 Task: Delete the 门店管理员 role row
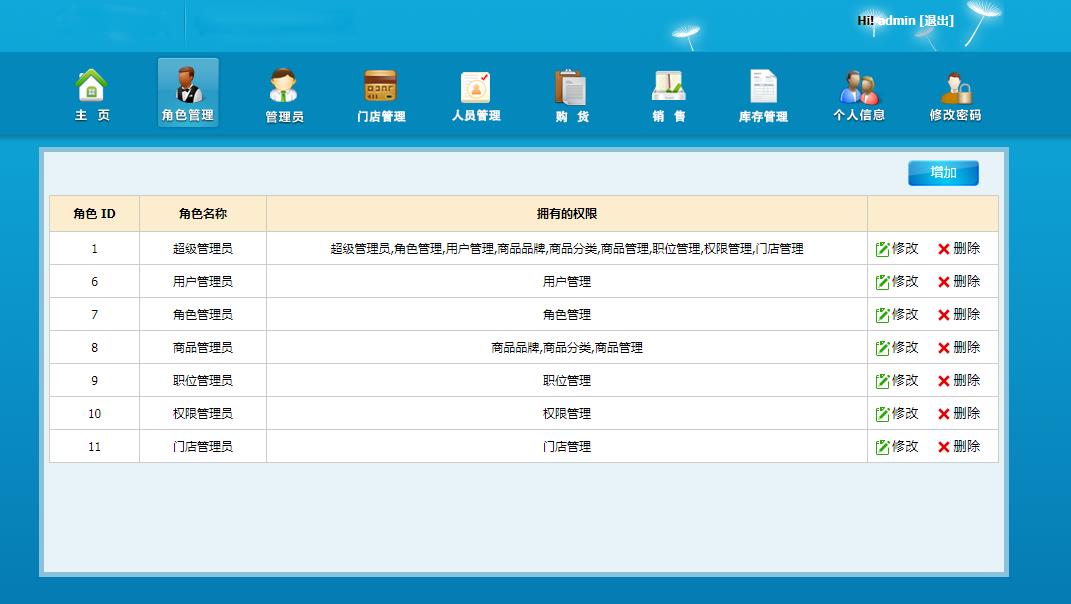959,447
